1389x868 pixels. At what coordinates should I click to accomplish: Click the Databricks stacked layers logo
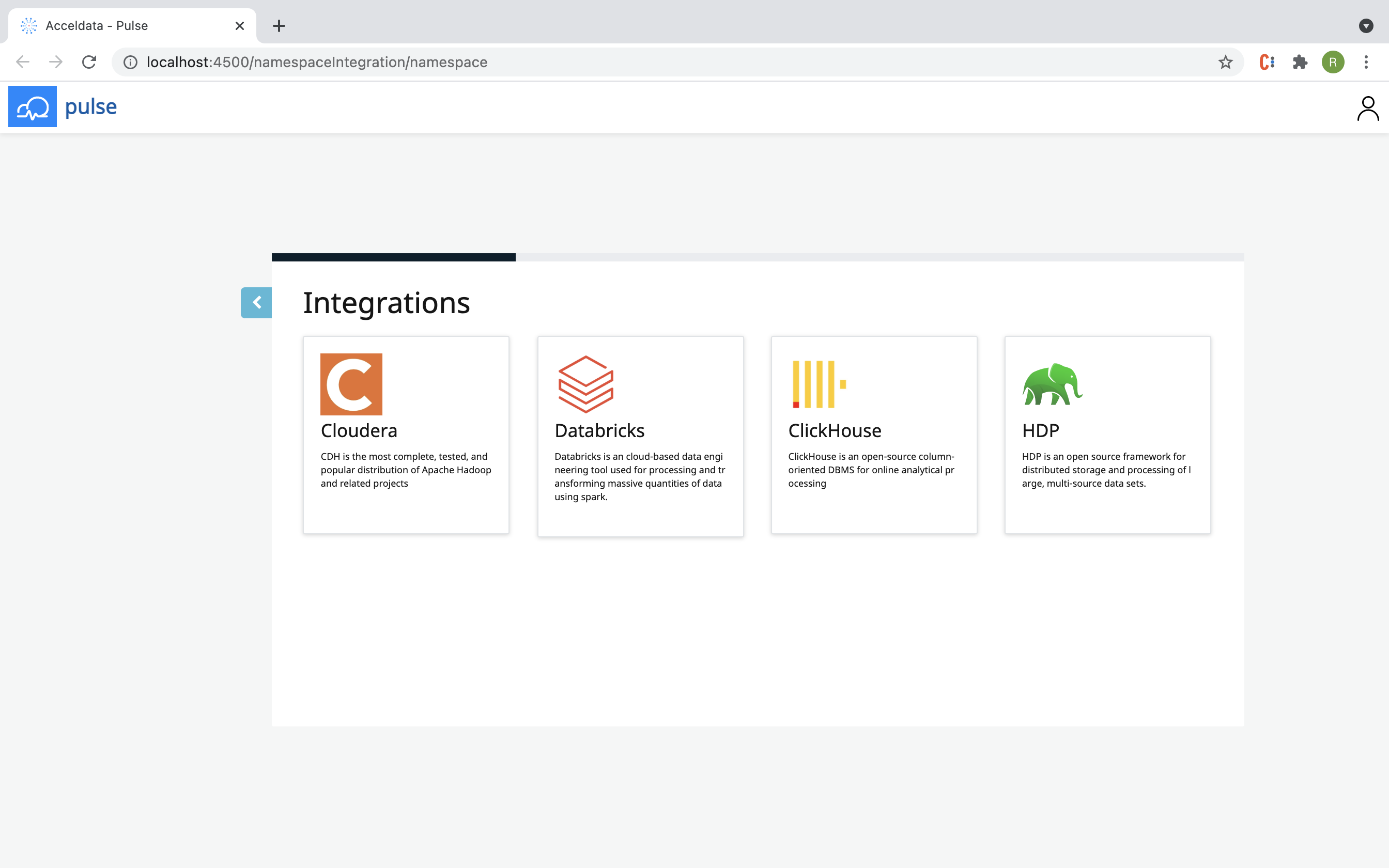[x=585, y=384]
